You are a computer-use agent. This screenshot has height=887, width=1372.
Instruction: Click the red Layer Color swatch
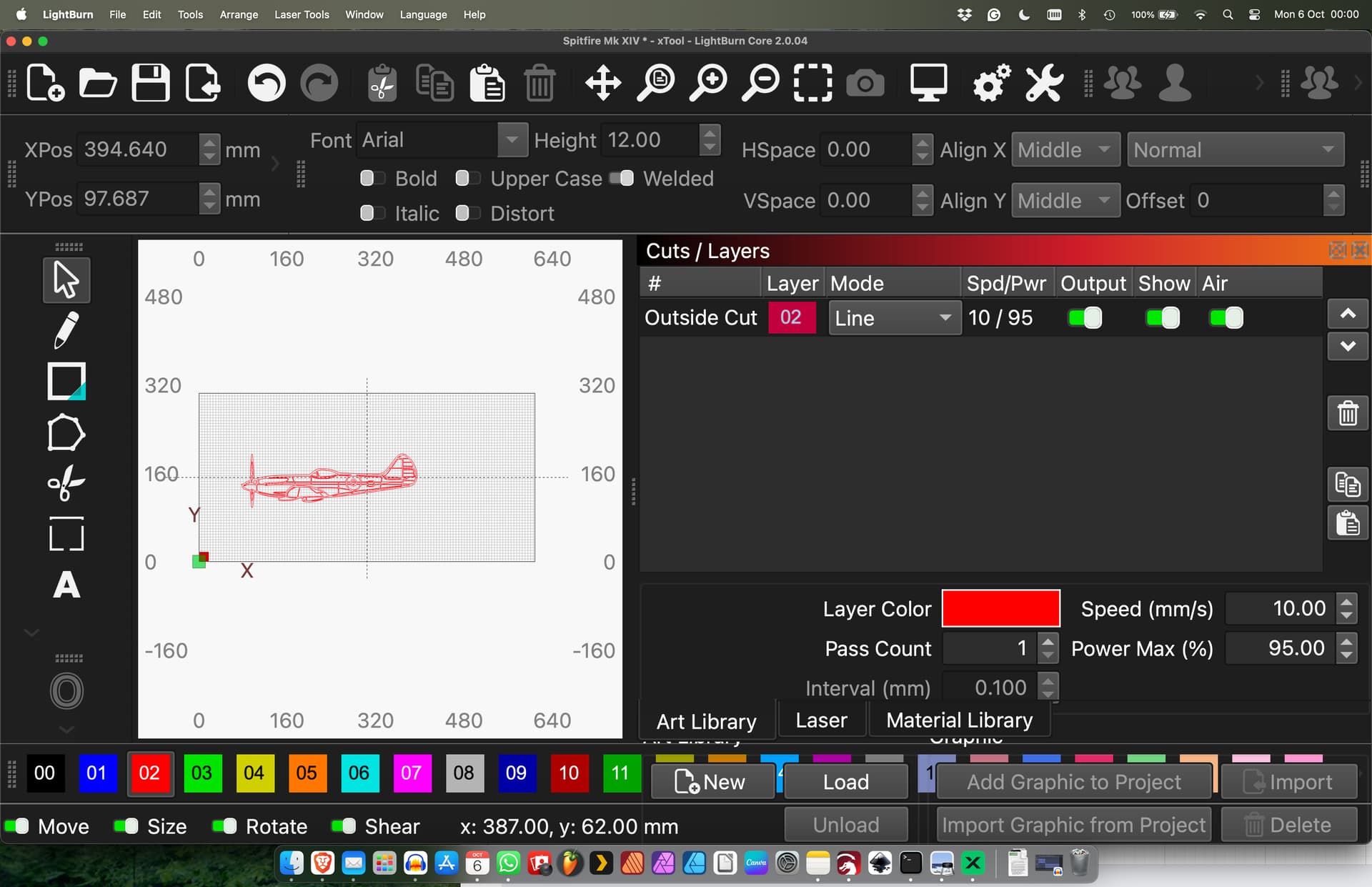(1000, 608)
